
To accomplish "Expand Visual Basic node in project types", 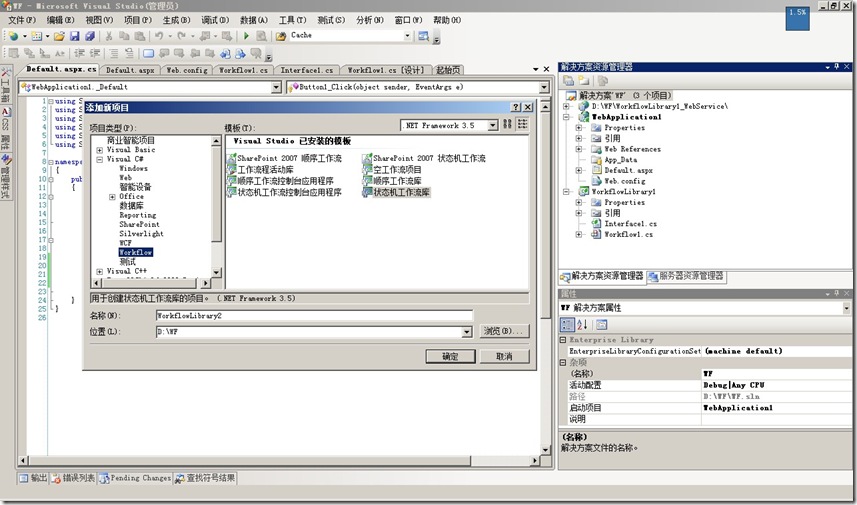I will click(x=99, y=150).
